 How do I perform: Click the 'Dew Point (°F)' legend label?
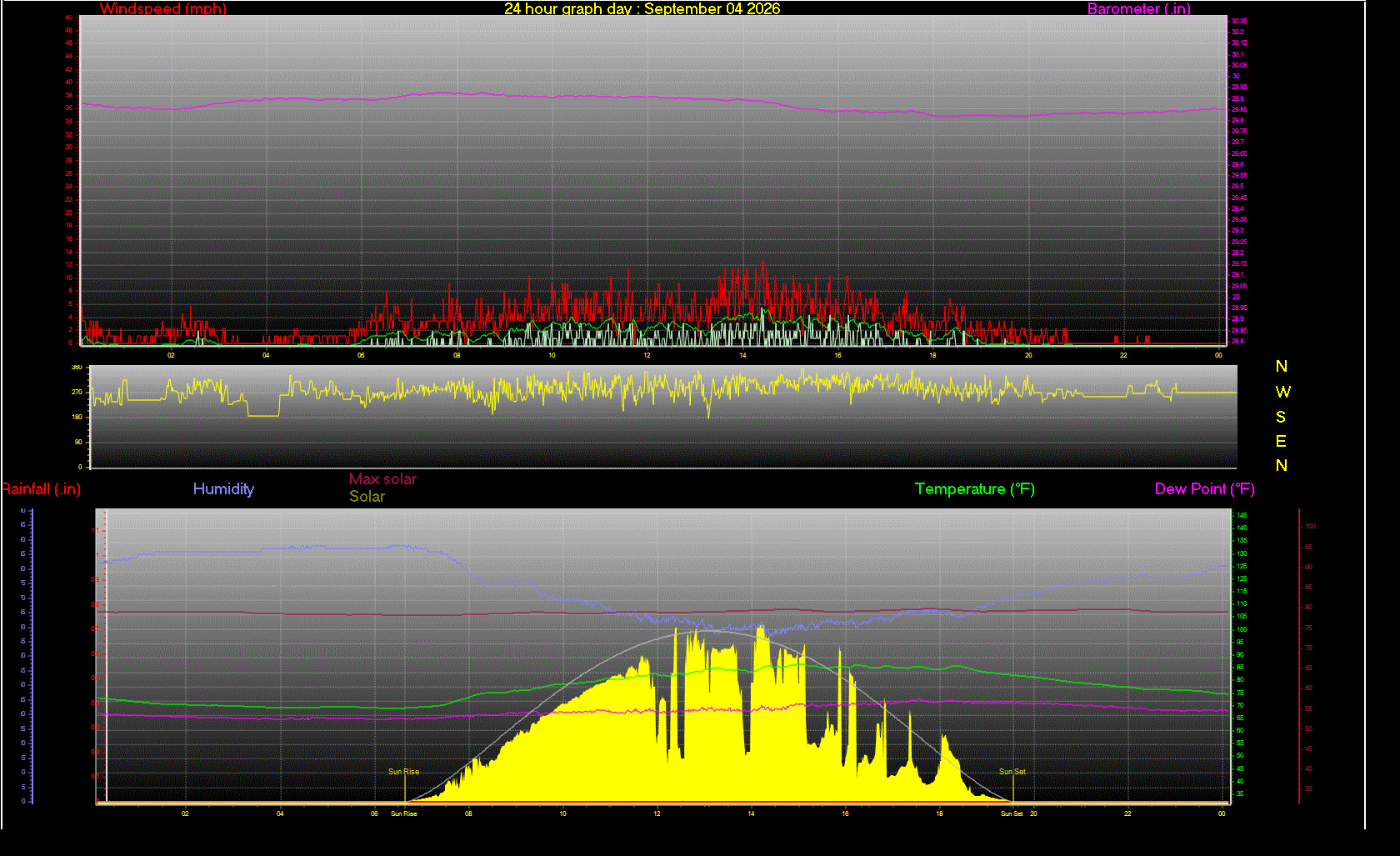1205,489
